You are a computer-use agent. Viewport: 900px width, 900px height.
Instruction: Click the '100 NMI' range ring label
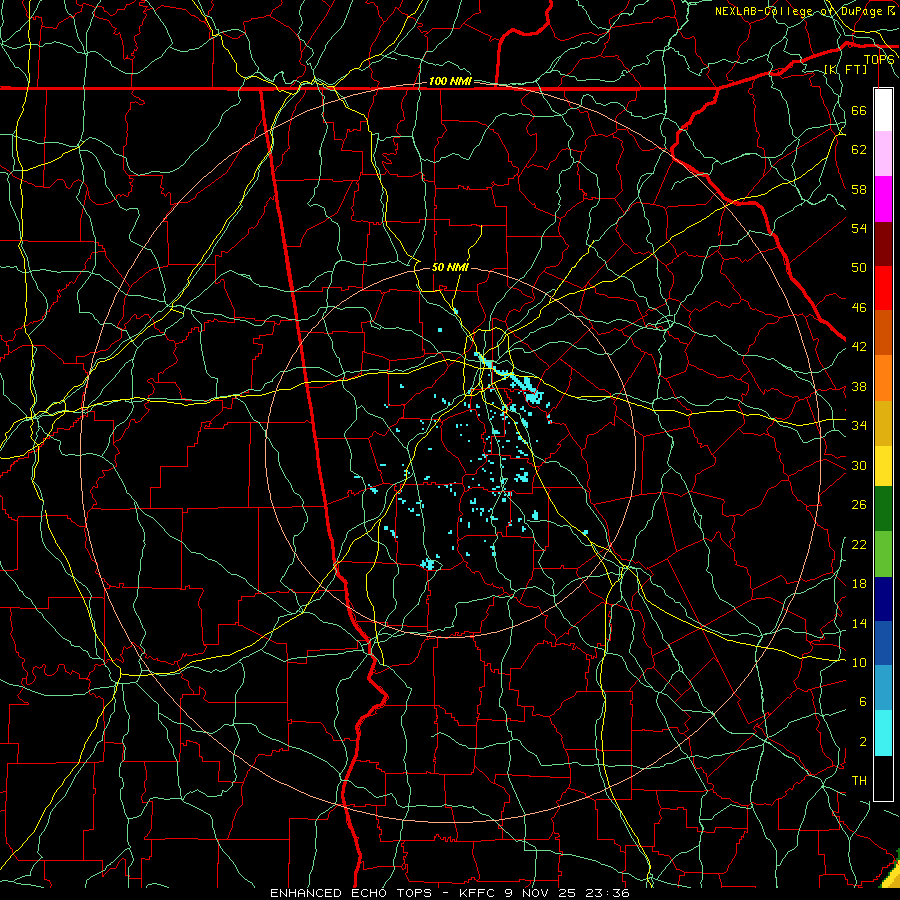450,82
